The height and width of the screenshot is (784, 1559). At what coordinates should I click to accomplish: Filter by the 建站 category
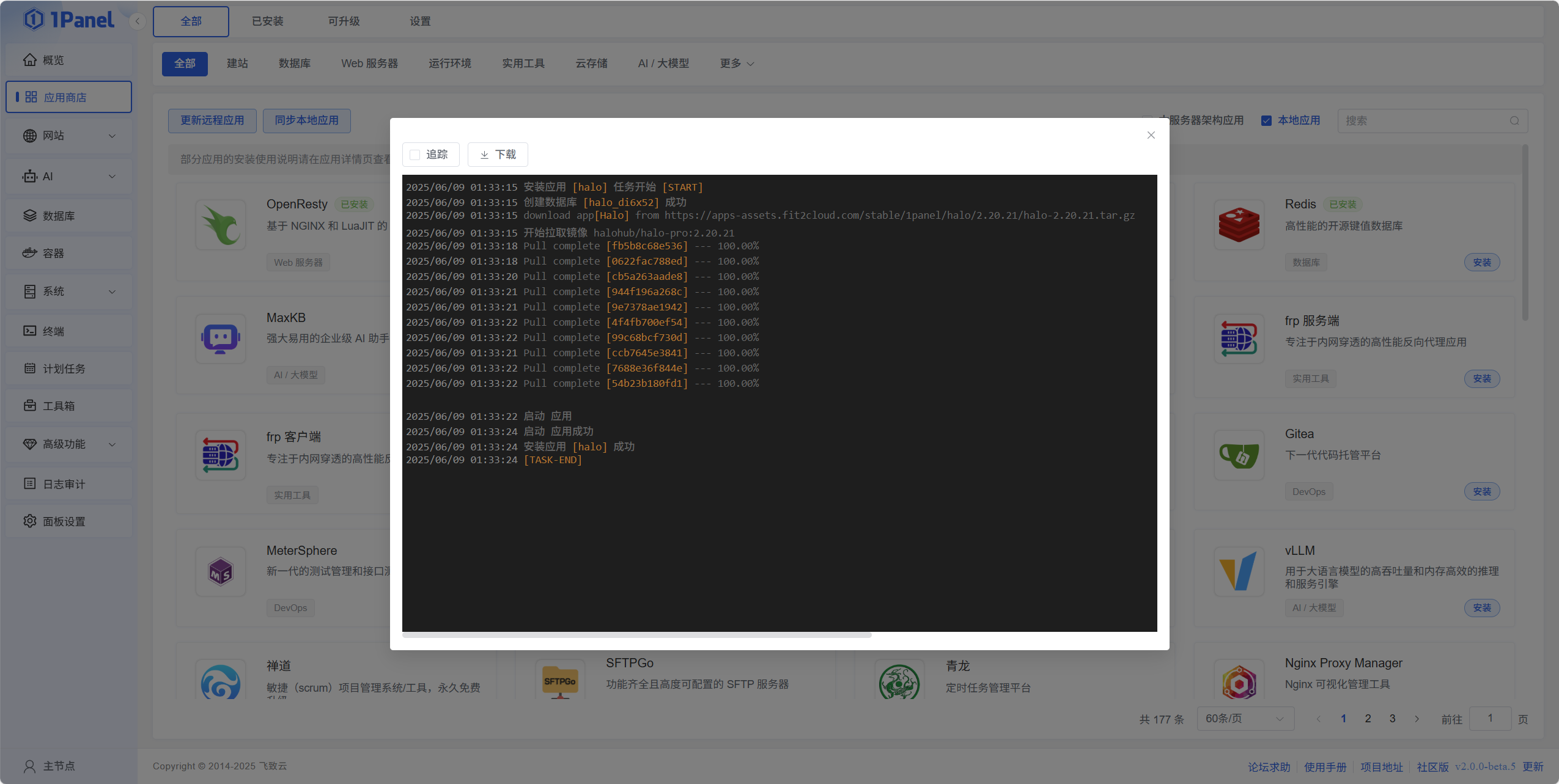[237, 64]
